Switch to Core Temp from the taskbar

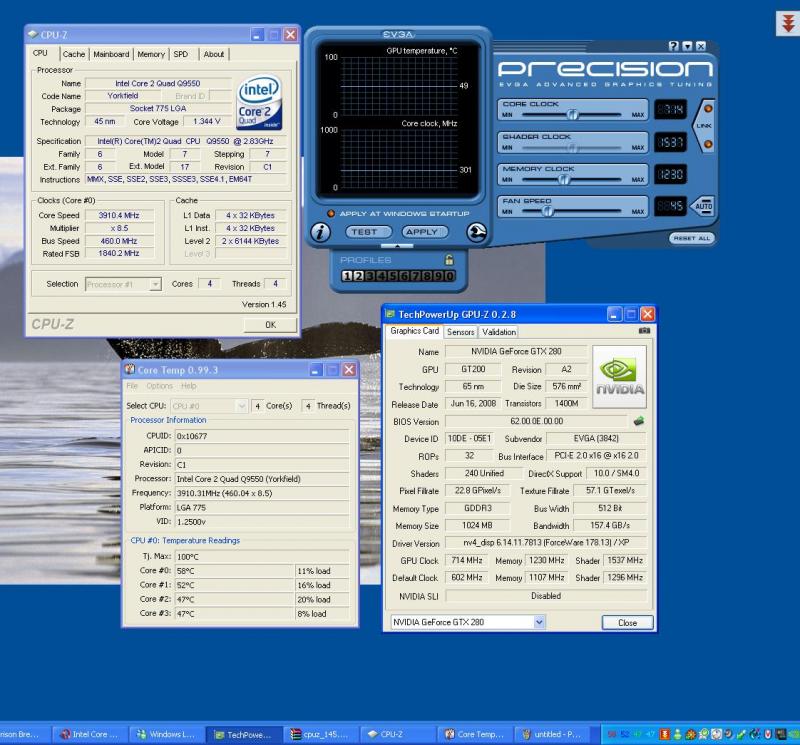[x=474, y=734]
